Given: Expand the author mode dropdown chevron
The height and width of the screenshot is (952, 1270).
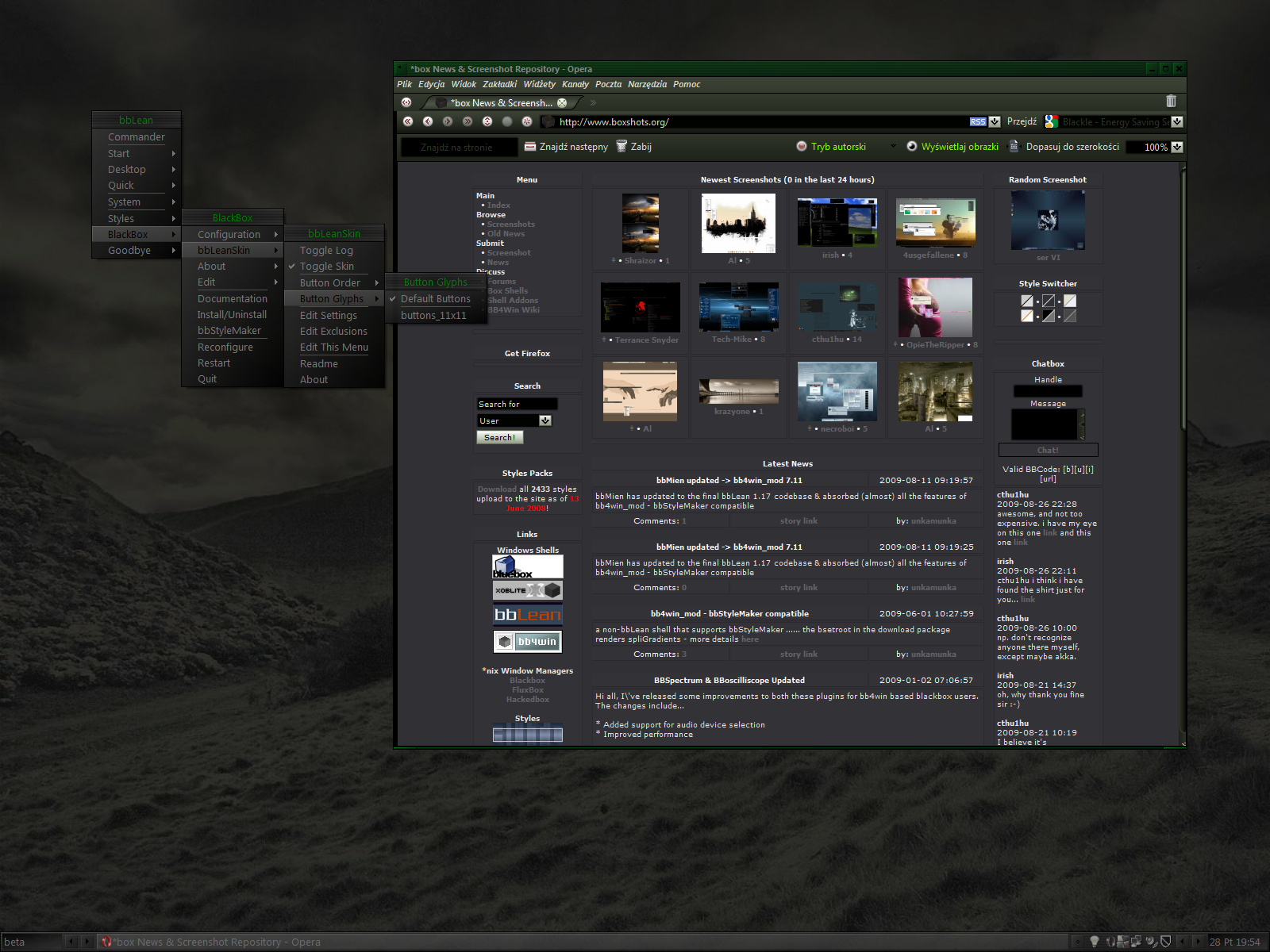Looking at the screenshot, I should 893,146.
